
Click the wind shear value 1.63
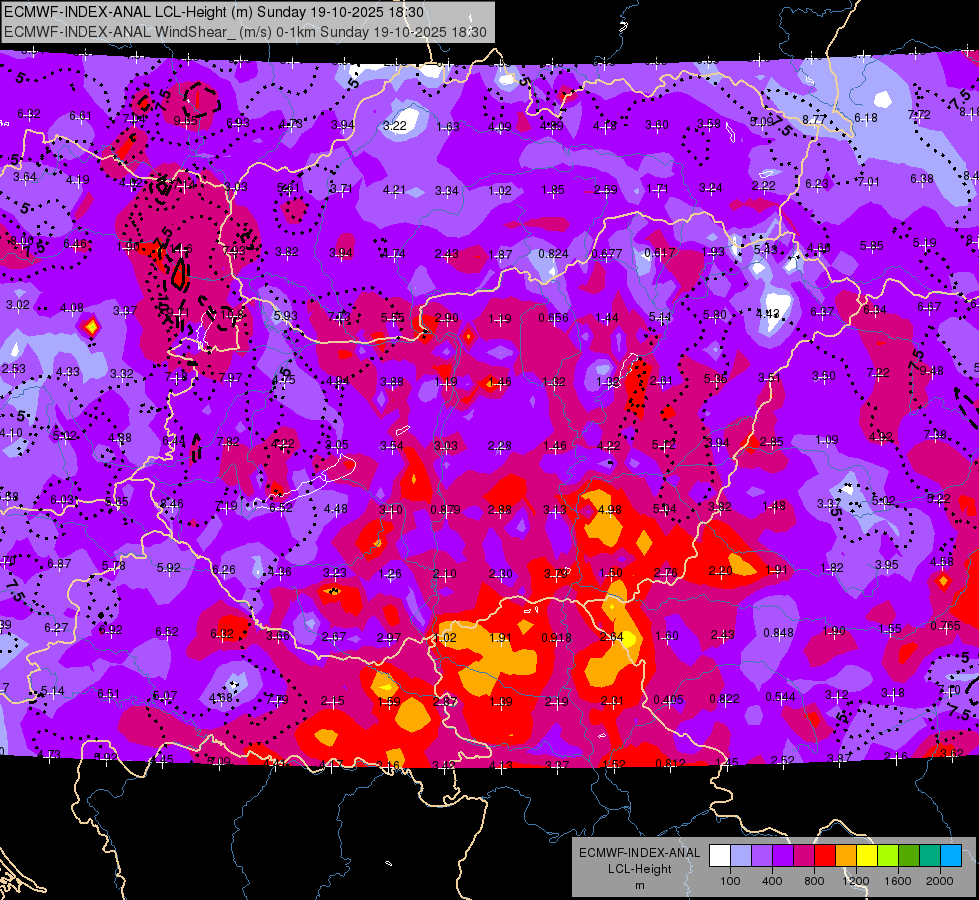(448, 127)
